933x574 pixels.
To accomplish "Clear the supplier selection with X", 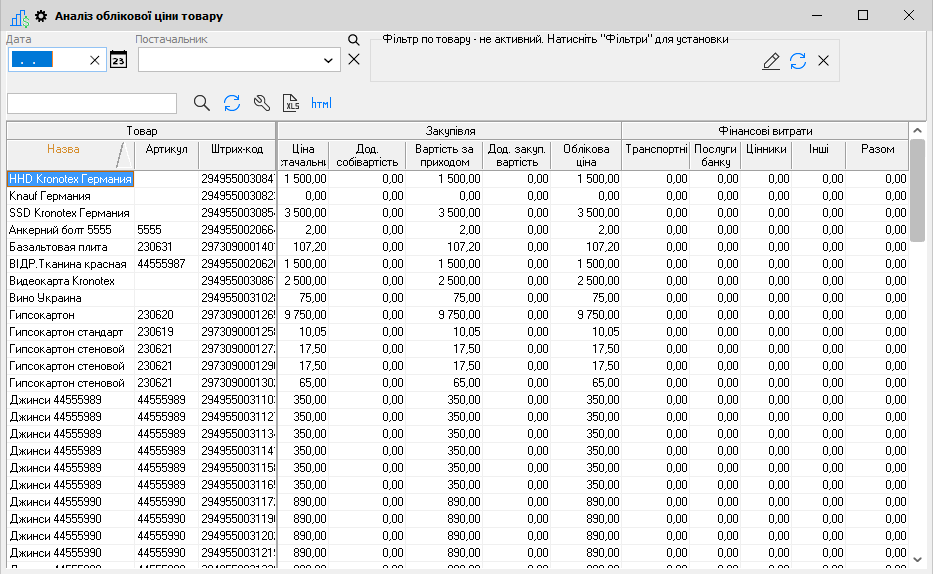I will pos(353,60).
